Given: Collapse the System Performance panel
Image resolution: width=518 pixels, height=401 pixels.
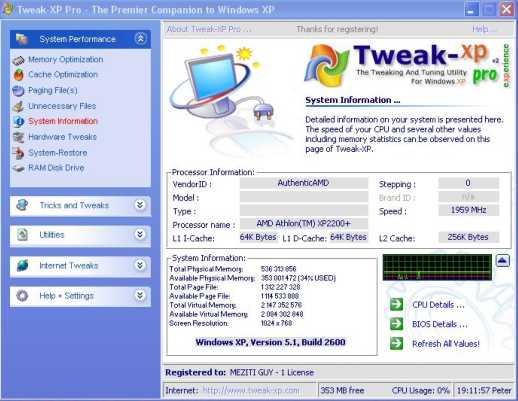Looking at the screenshot, I should click(x=140, y=39).
